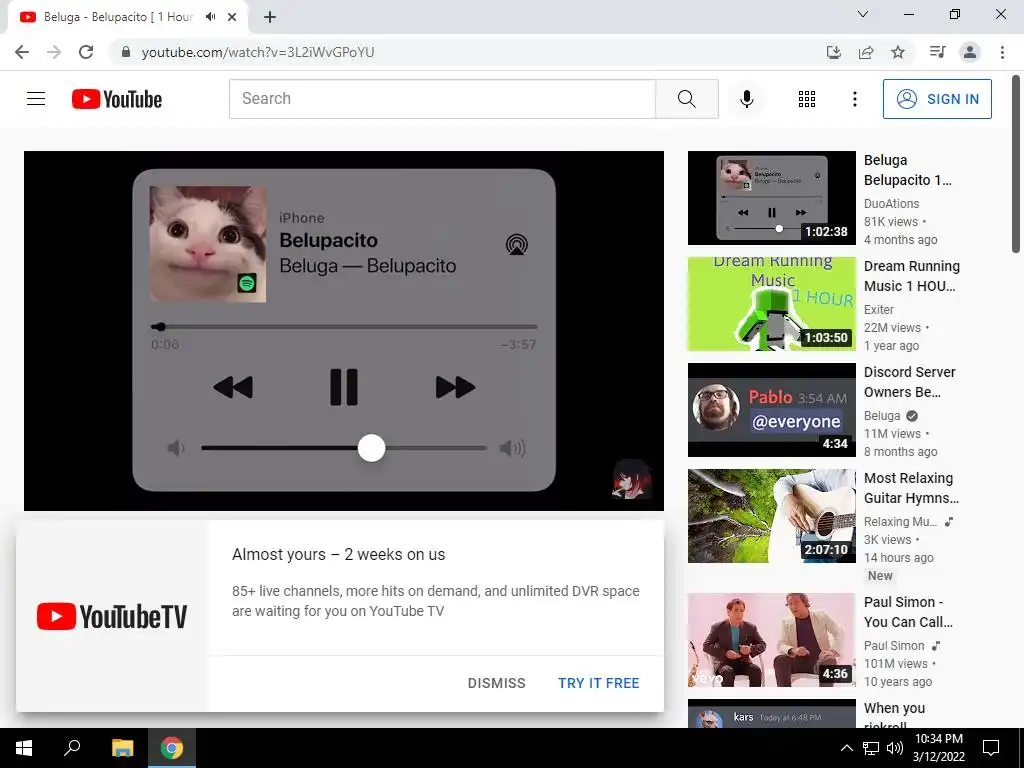The image size is (1024, 768).
Task: Install YouTube app icon in address bar
Action: point(834,52)
